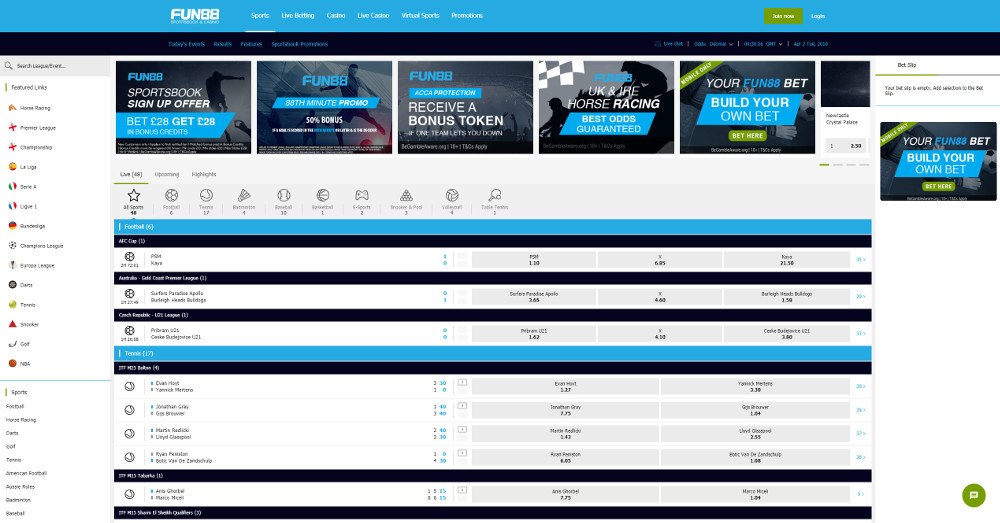
Task: Collapse Czech Republic U21 League row
Action: click(x=492, y=315)
